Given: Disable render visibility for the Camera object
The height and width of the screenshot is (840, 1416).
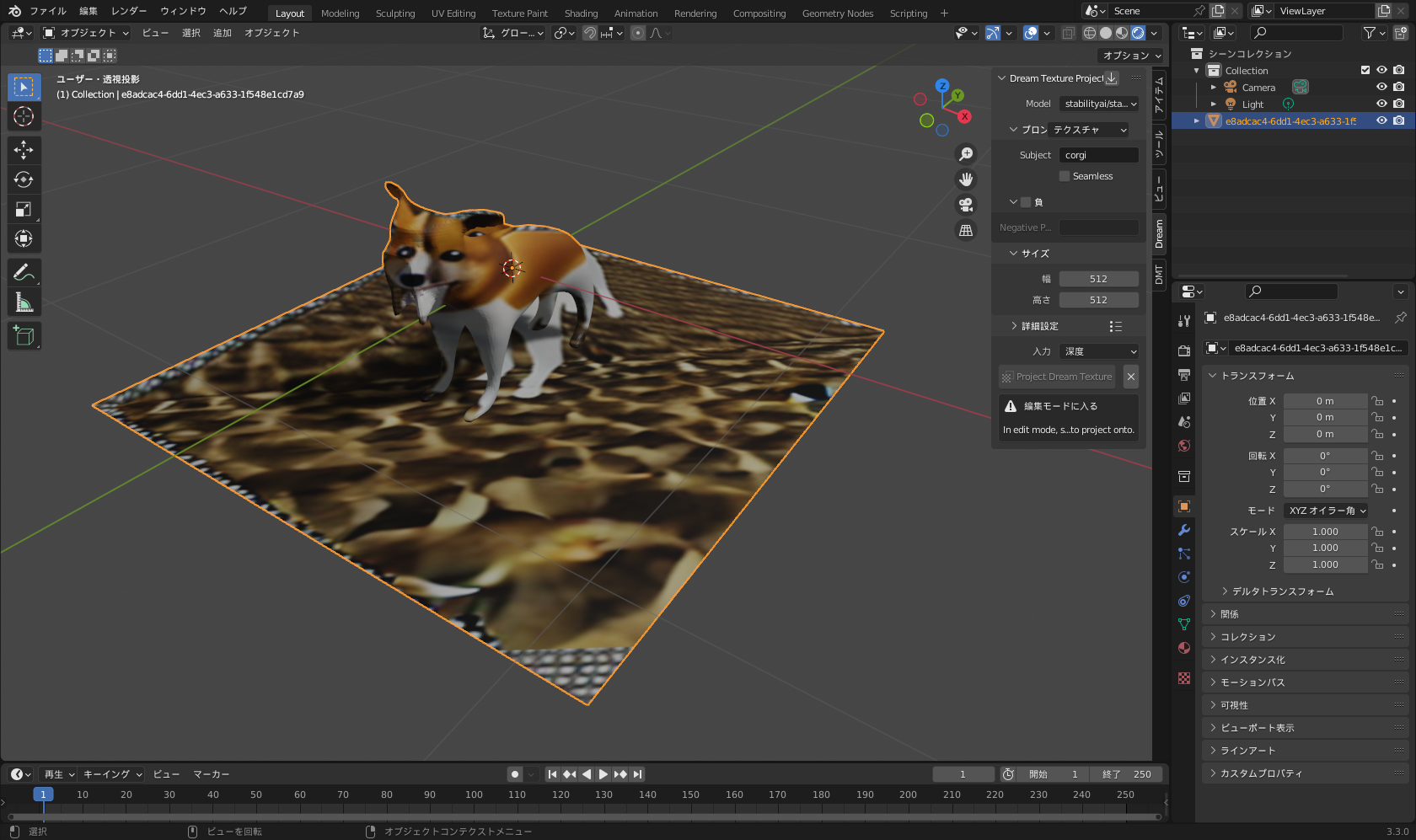Looking at the screenshot, I should tap(1400, 87).
